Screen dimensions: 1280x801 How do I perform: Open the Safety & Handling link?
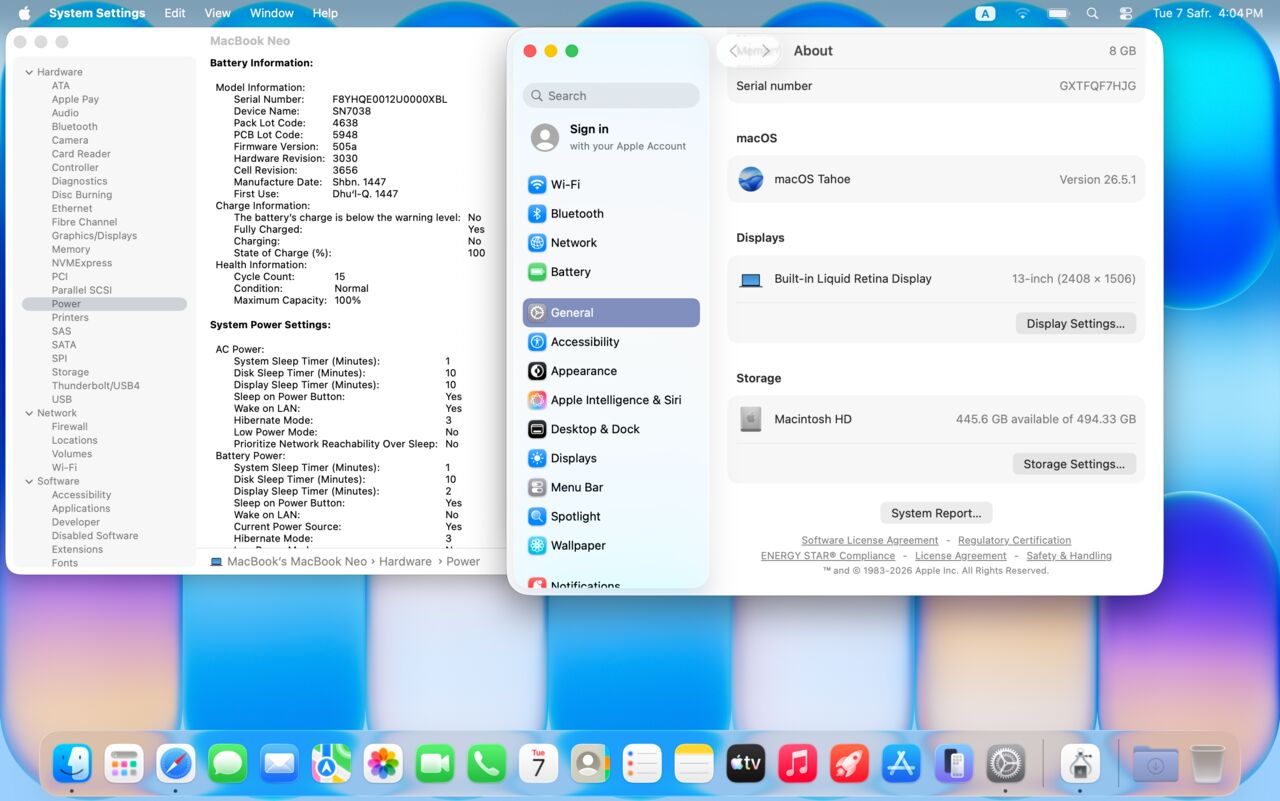pos(1069,555)
